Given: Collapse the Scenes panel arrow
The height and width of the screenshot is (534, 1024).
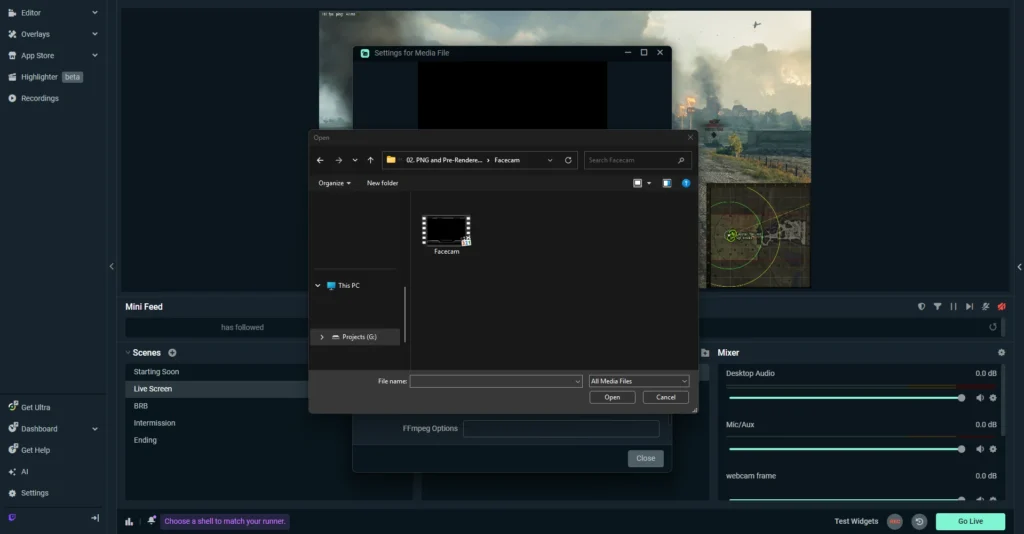Looking at the screenshot, I should coord(127,353).
